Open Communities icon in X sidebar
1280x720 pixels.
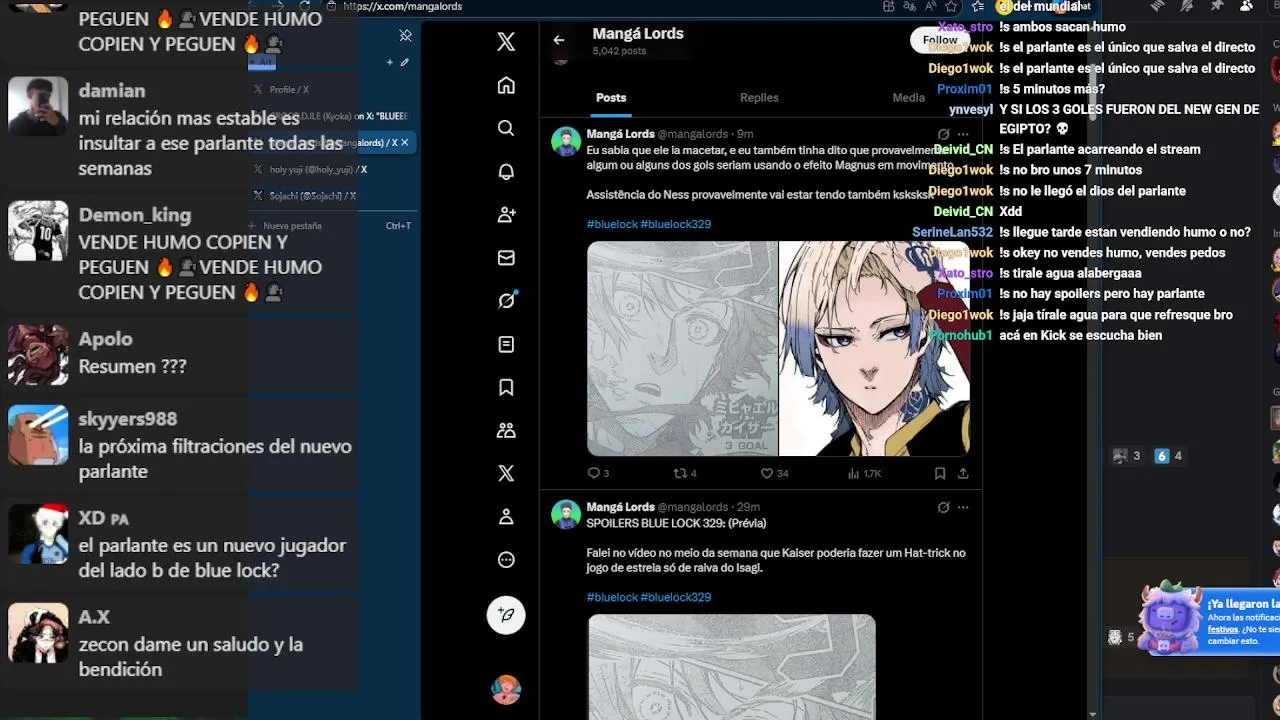click(506, 430)
